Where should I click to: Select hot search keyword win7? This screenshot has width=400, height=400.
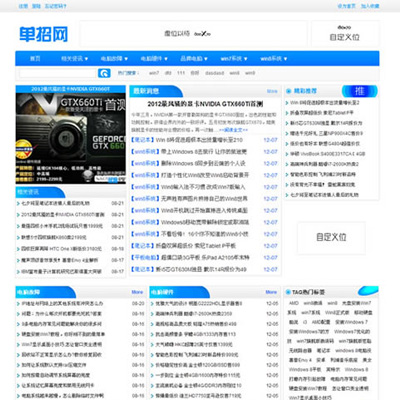click(154, 73)
